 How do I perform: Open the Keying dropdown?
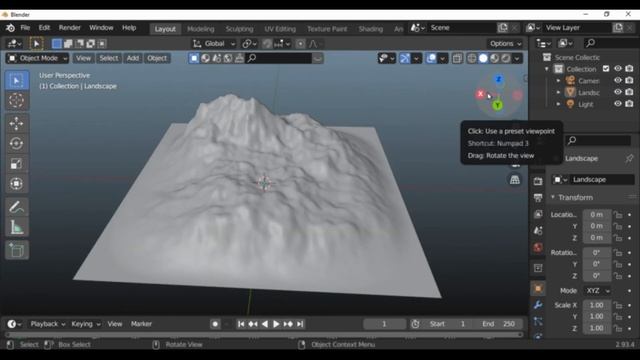pos(85,324)
